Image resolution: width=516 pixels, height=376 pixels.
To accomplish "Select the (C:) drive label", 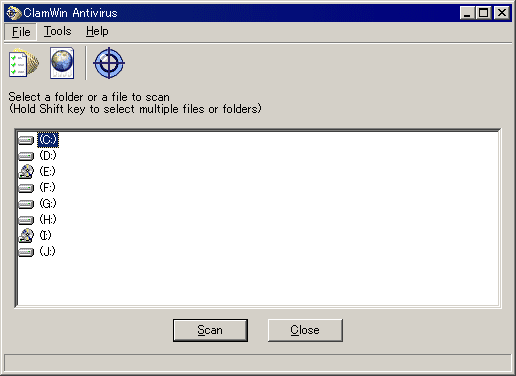I will pyautogui.click(x=48, y=140).
